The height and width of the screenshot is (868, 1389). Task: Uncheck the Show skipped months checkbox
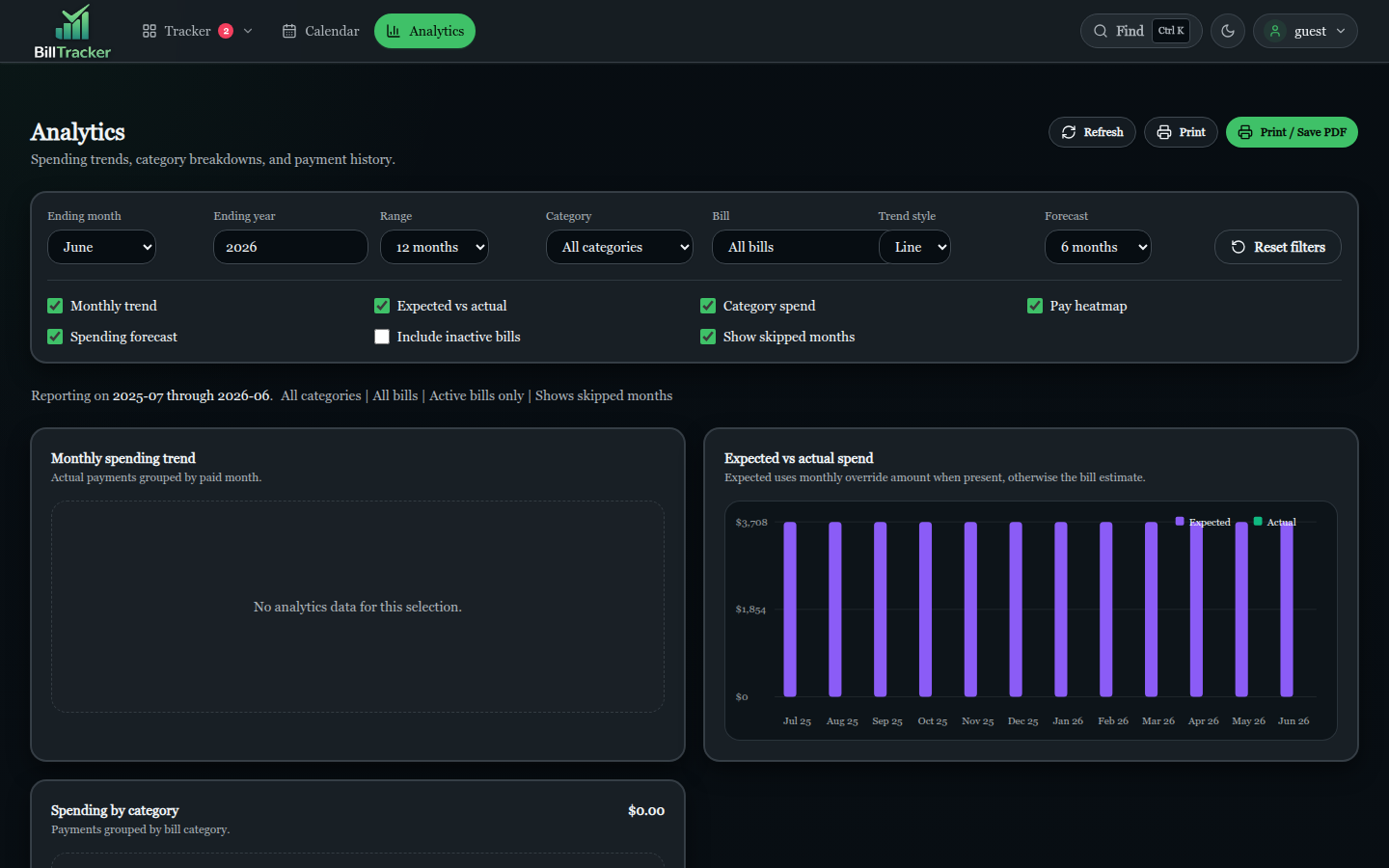click(x=708, y=337)
